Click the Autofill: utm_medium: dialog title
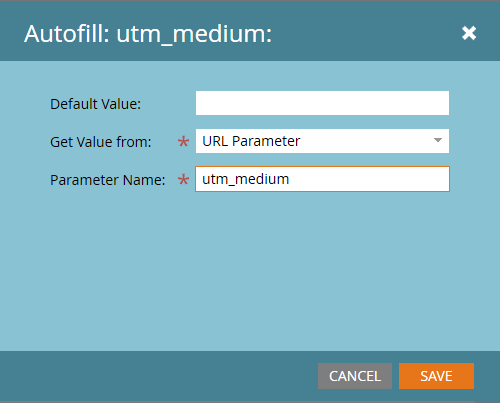500x403 pixels. coord(148,34)
